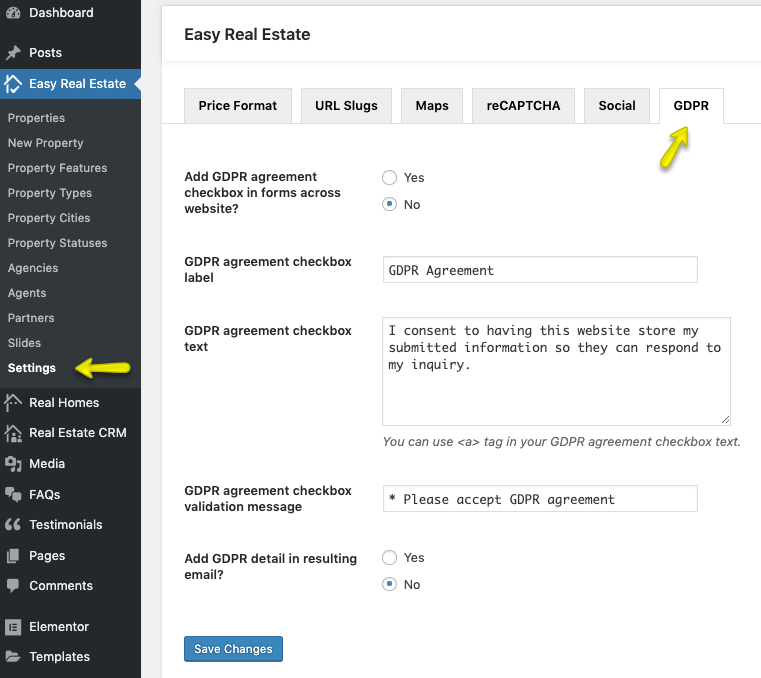
Task: Click the 'Easy Real Estate' page heading
Action: point(247,34)
